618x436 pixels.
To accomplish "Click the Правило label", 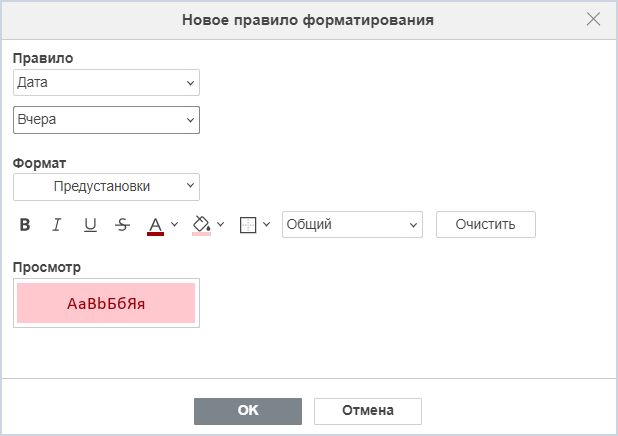I will (43, 58).
